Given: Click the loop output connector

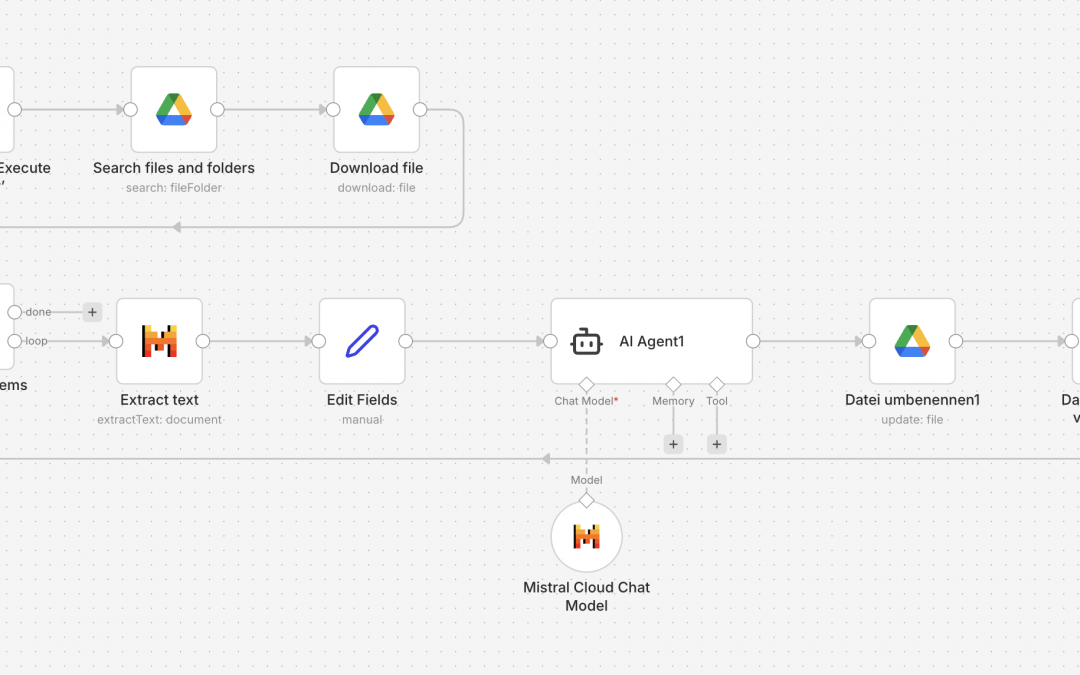Looking at the screenshot, I should point(14,341).
